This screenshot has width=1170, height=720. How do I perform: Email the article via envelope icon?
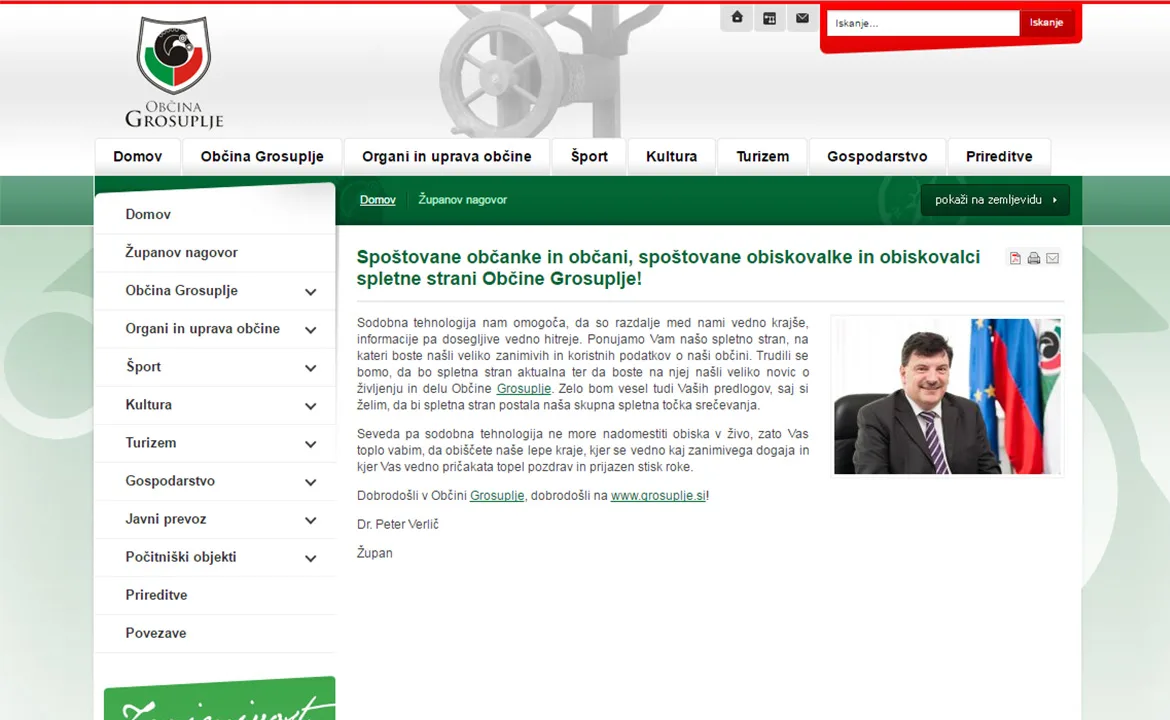(1052, 258)
